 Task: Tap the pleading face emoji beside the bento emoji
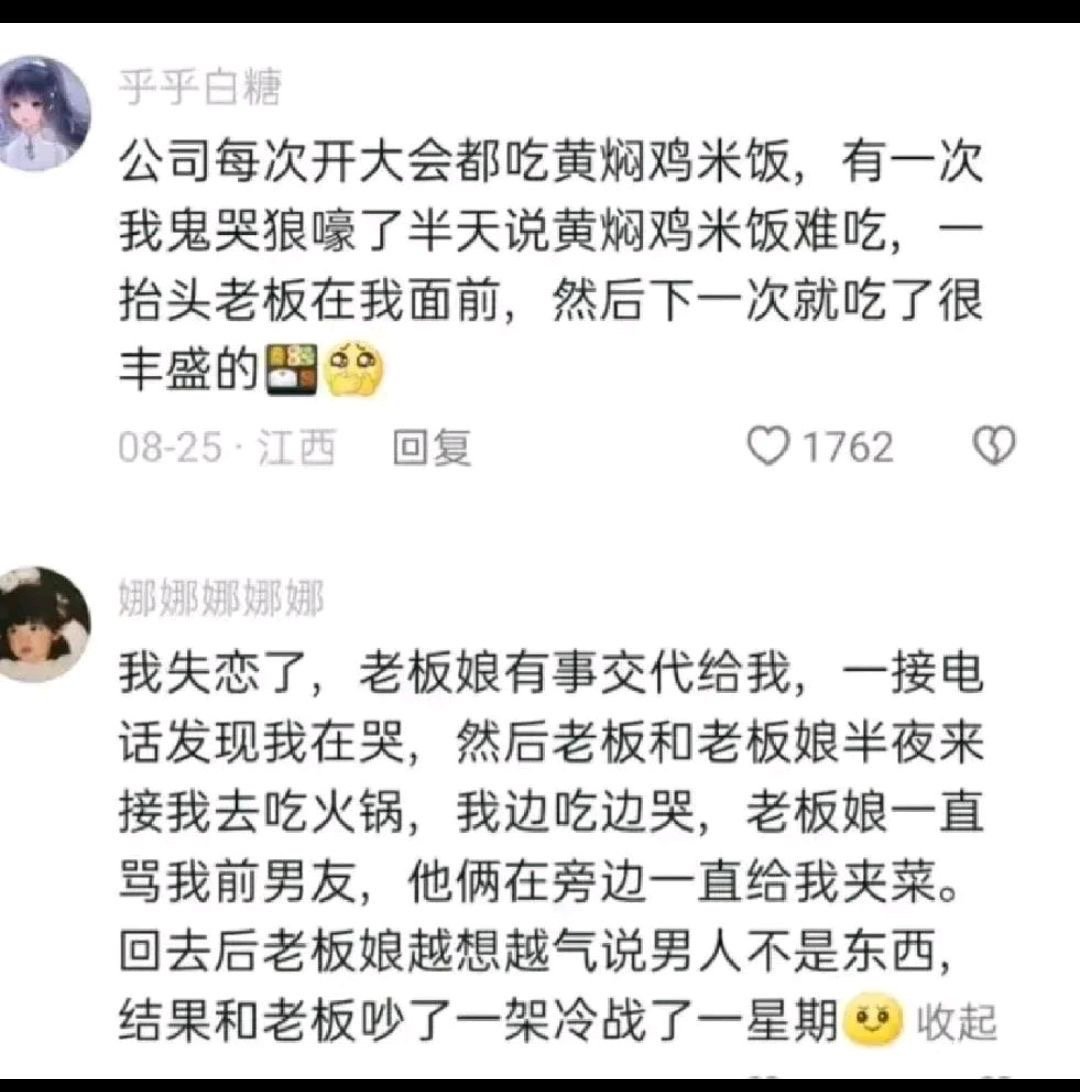(354, 369)
